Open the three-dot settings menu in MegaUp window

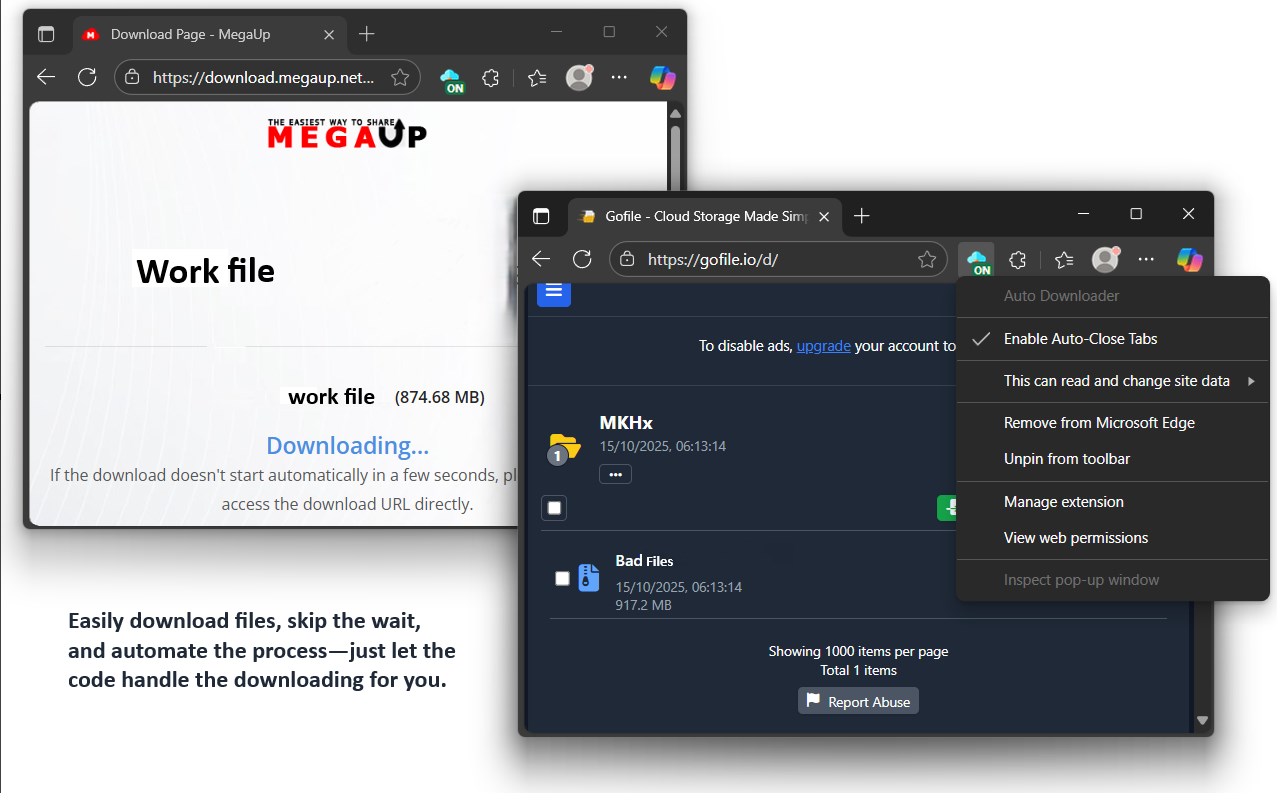point(619,77)
